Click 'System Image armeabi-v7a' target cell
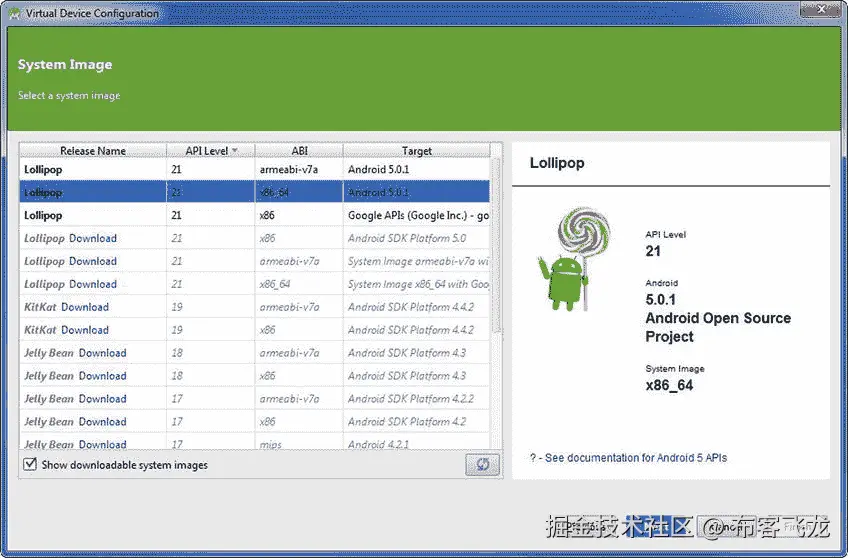 pyautogui.click(x=418, y=261)
